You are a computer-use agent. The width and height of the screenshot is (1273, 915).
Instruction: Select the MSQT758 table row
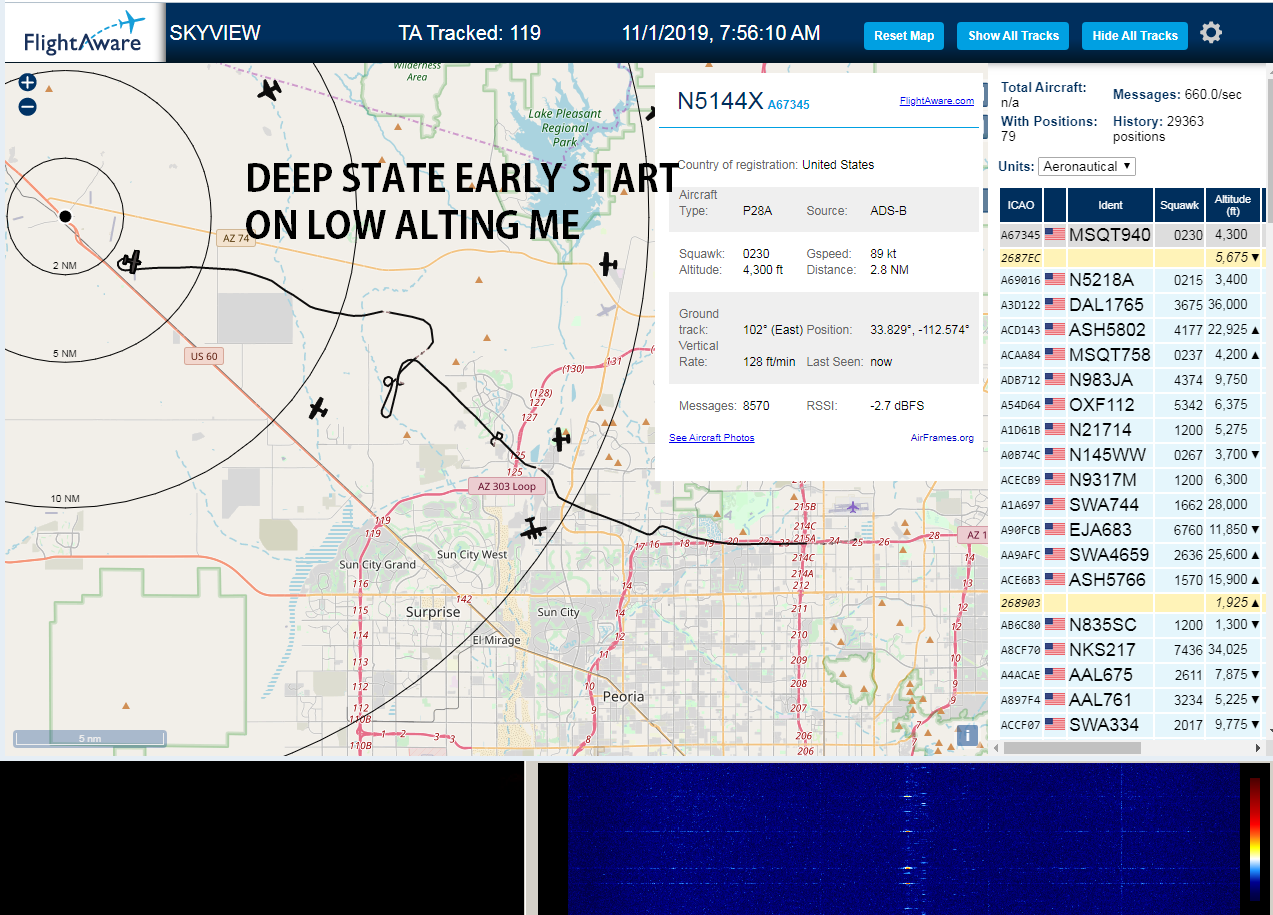(1131, 355)
